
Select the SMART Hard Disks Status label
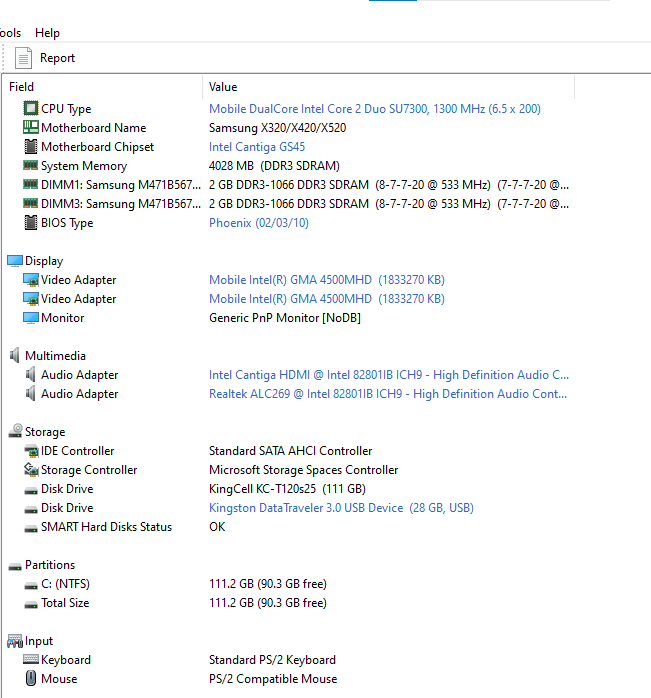point(106,527)
